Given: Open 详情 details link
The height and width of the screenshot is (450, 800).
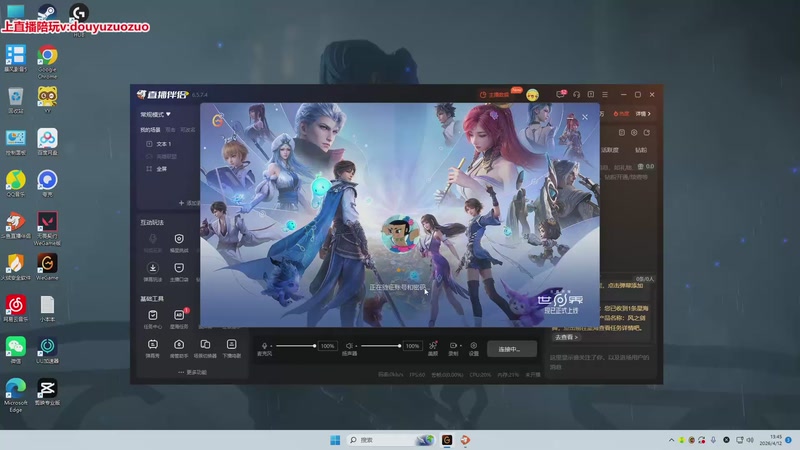Looking at the screenshot, I should [x=643, y=114].
